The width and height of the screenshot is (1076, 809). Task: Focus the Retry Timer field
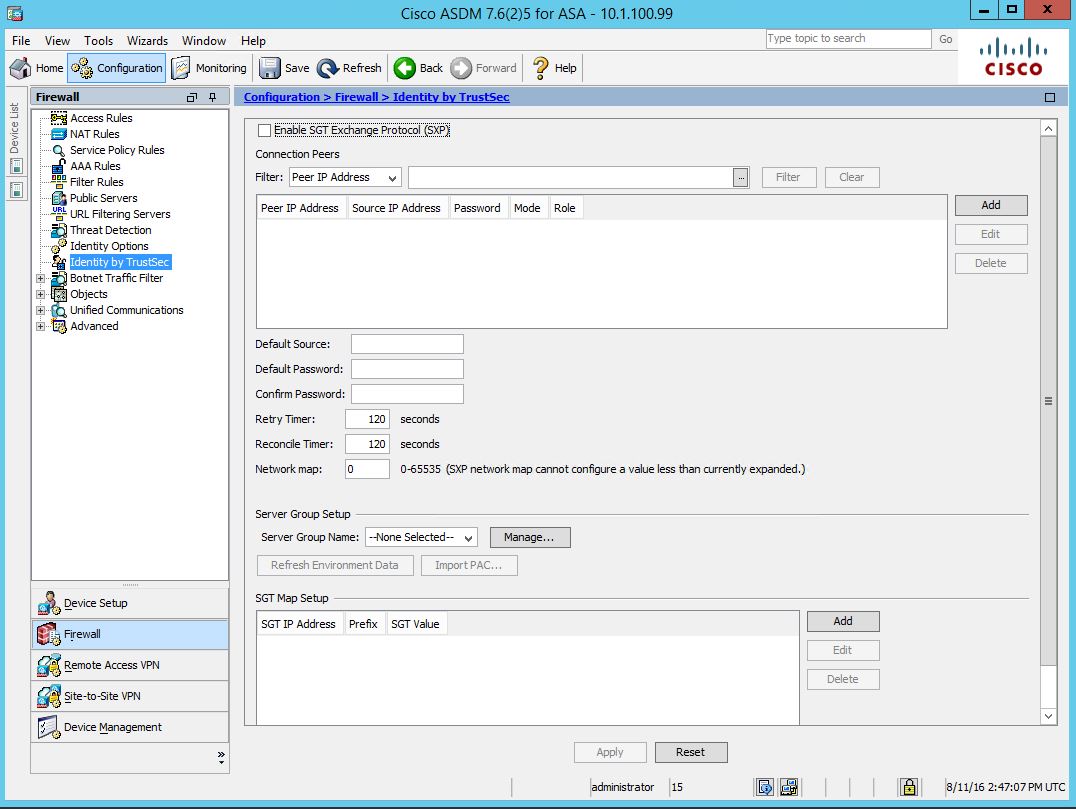click(x=367, y=419)
